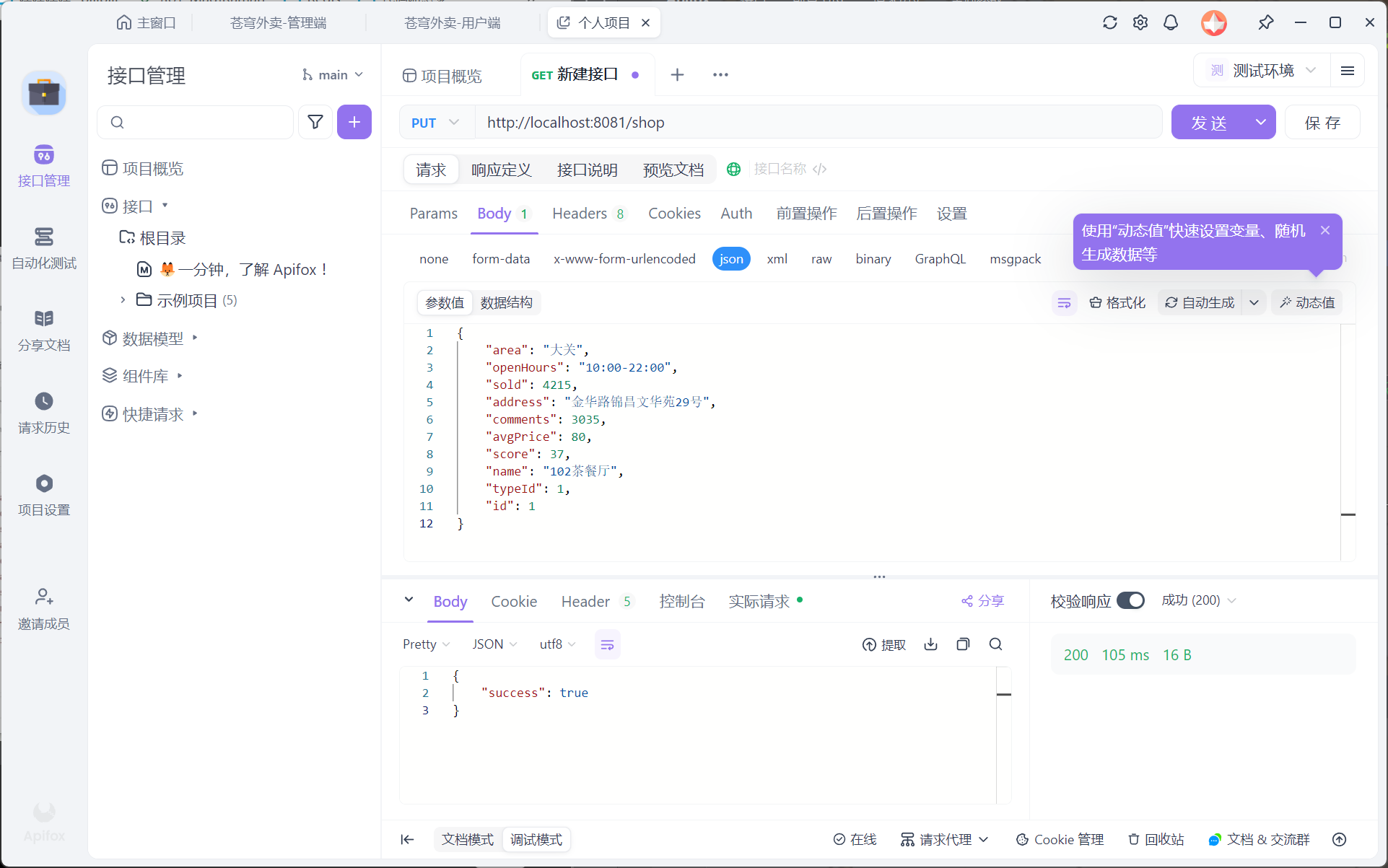Search response with magnifier icon
Image resolution: width=1388 pixels, height=868 pixels.
[995, 644]
